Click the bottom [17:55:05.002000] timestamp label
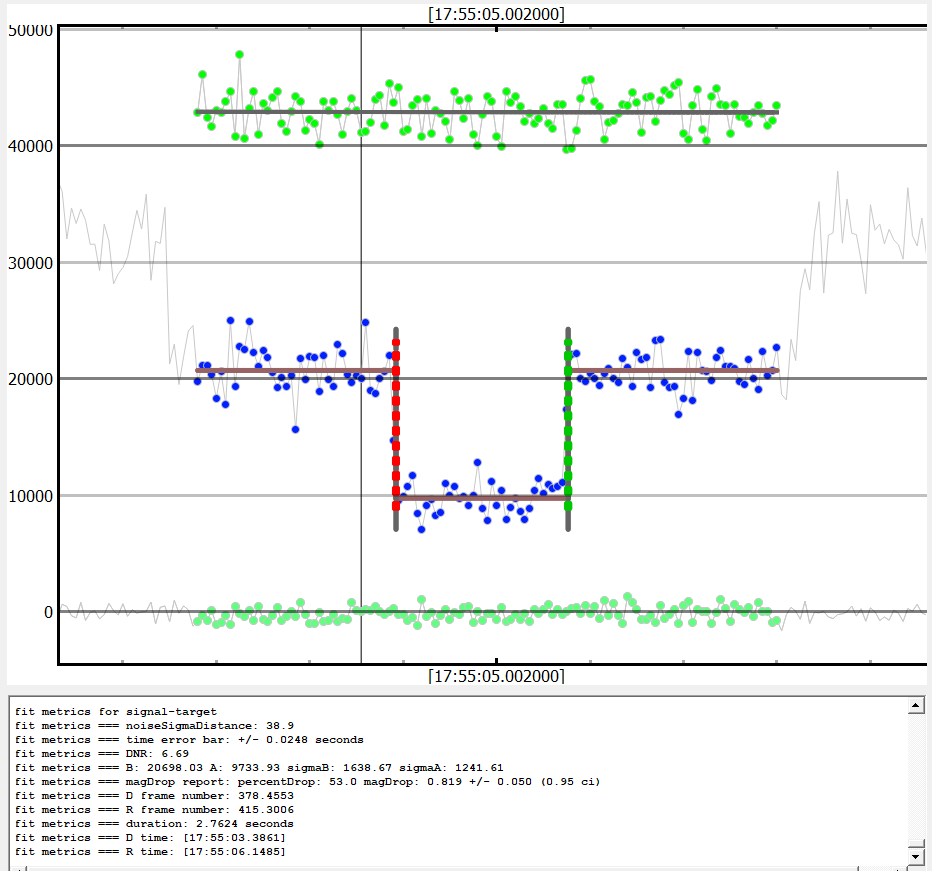932x871 pixels. pyautogui.click(x=496, y=676)
